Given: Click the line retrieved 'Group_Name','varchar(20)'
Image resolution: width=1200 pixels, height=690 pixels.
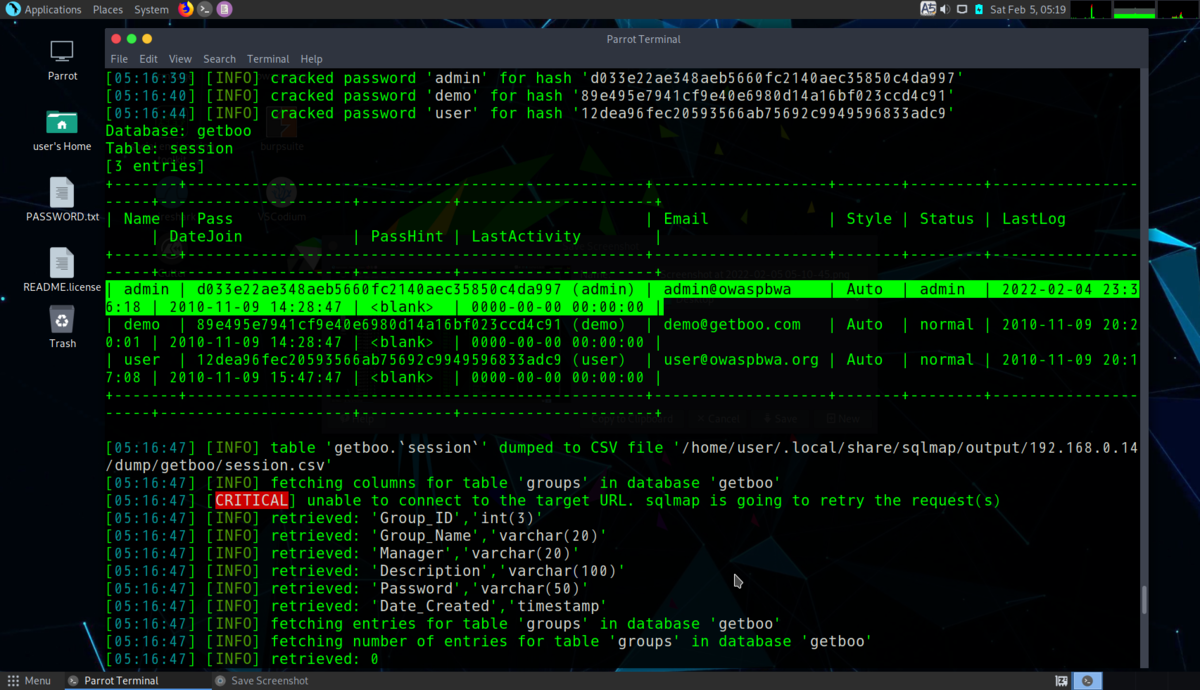Looking at the screenshot, I should point(356,535).
